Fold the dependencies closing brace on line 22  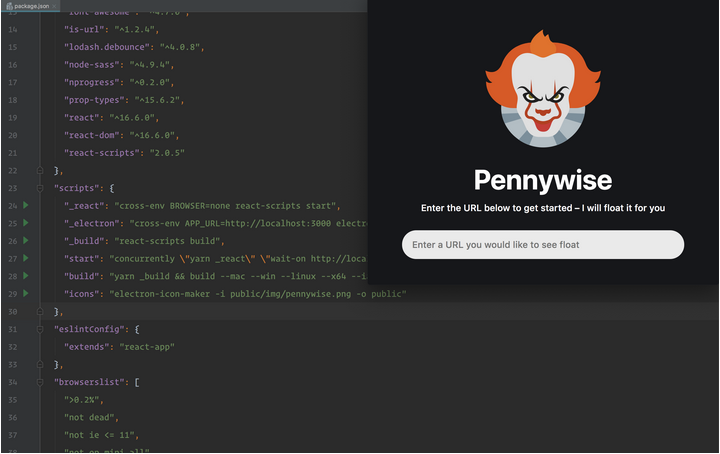click(x=40, y=170)
